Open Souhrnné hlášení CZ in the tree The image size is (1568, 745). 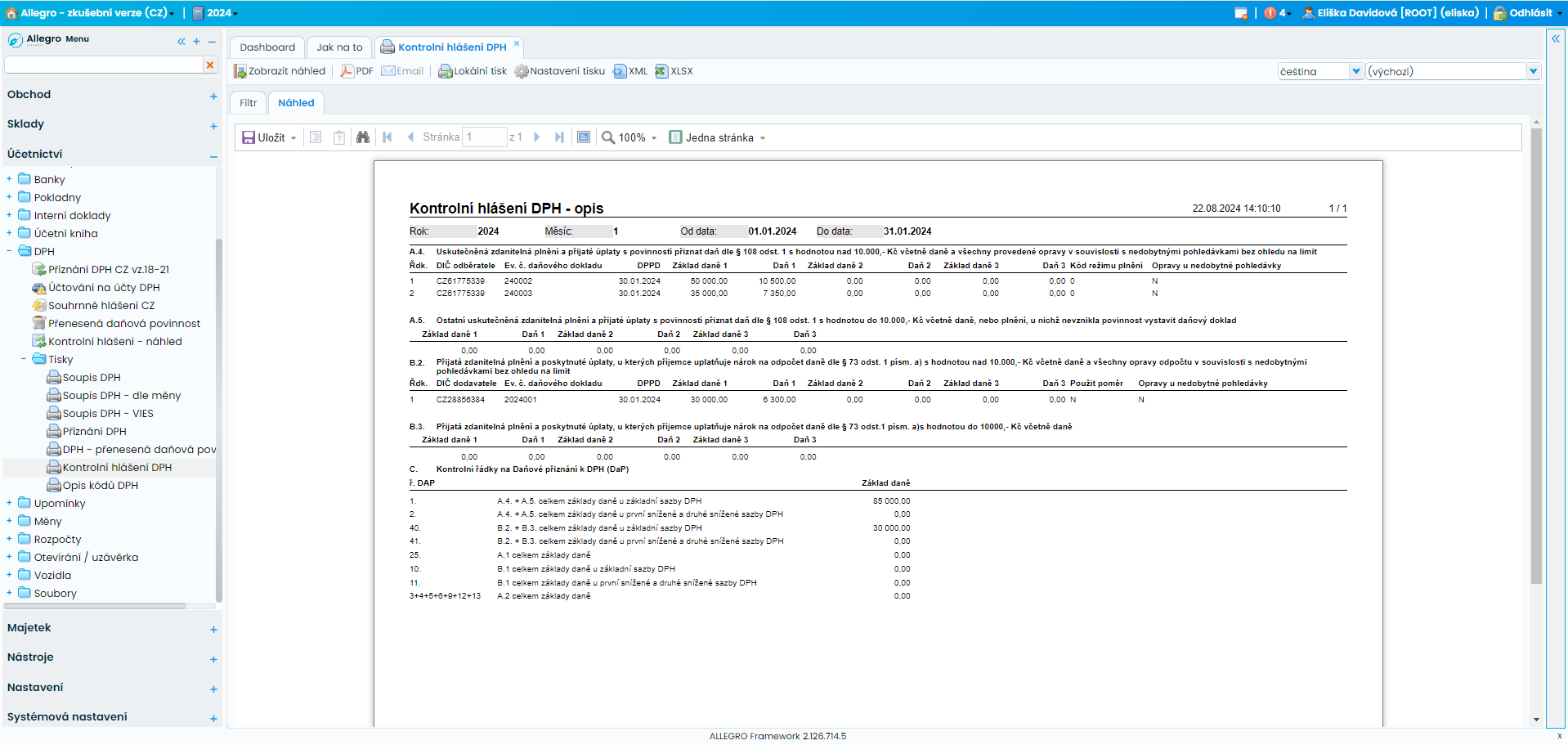click(x=101, y=305)
